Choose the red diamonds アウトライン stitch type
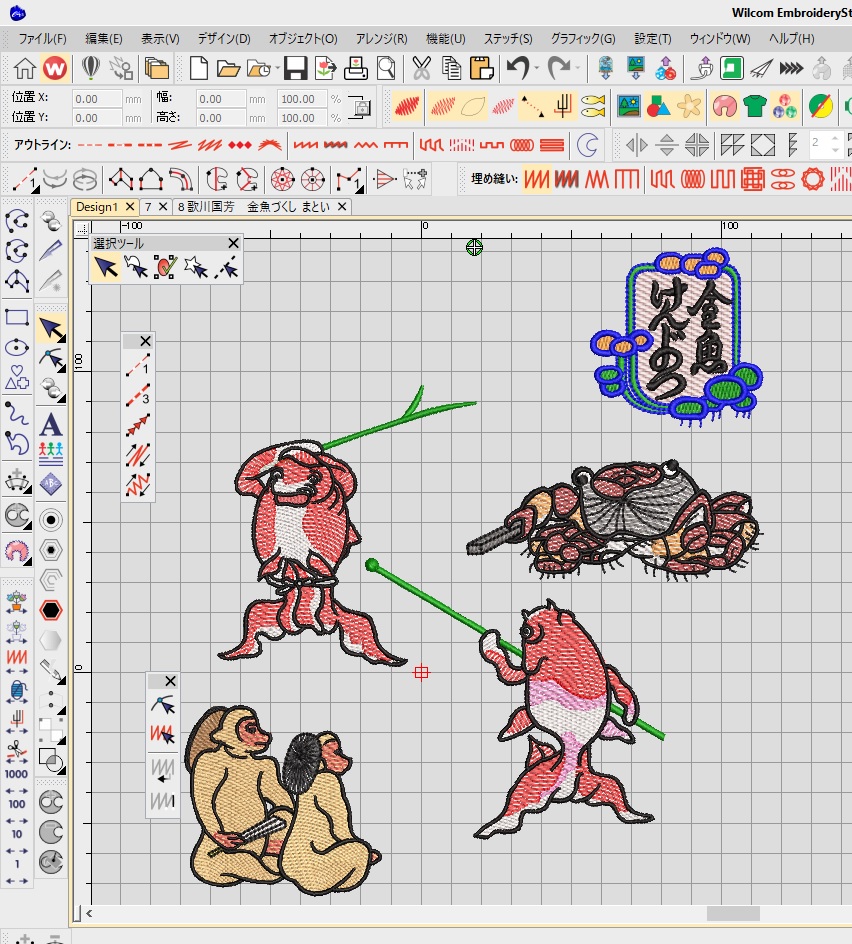Viewport: 852px width, 944px height. 240,145
